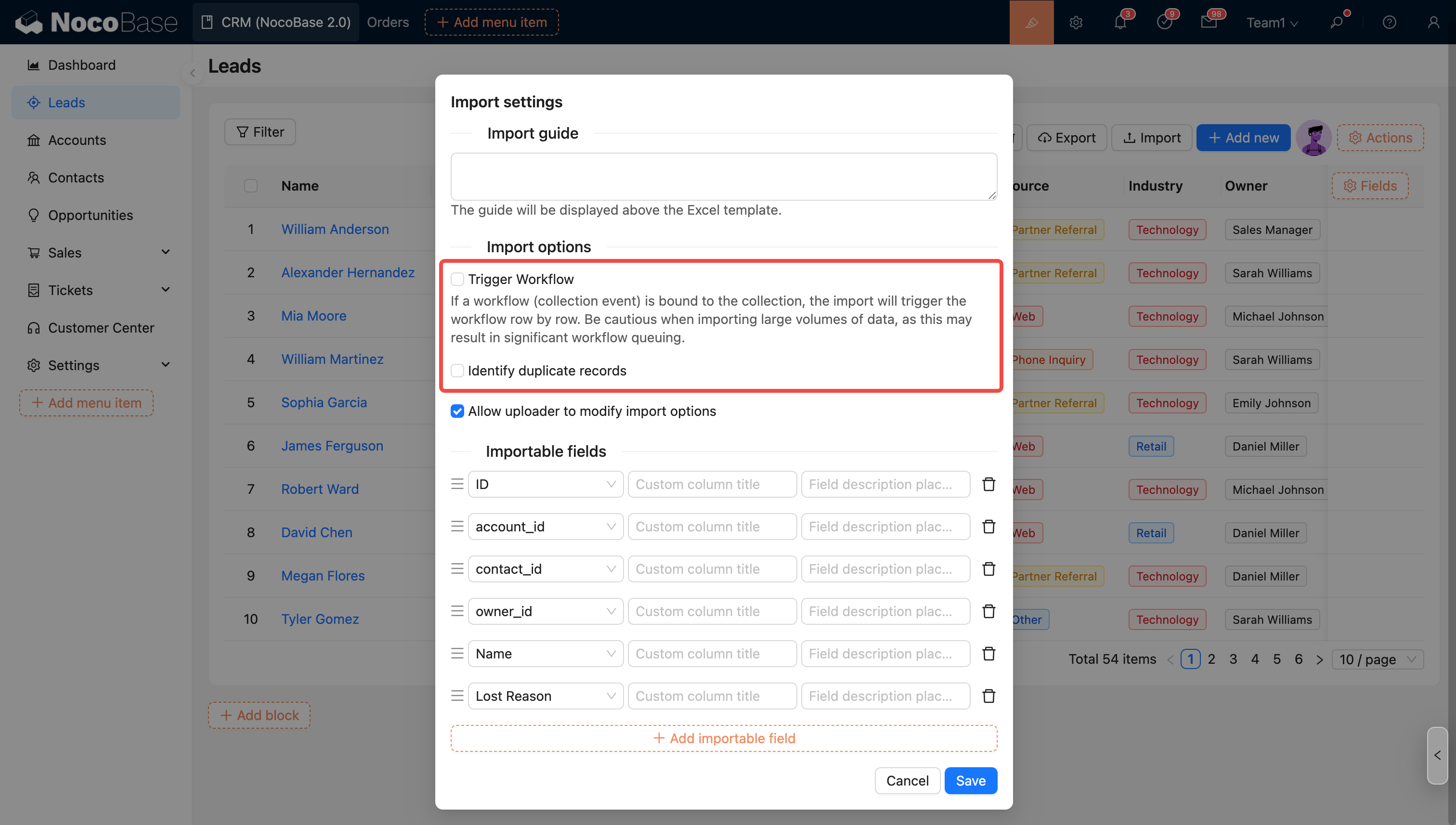Switch to the Orders top menu

tap(388, 22)
